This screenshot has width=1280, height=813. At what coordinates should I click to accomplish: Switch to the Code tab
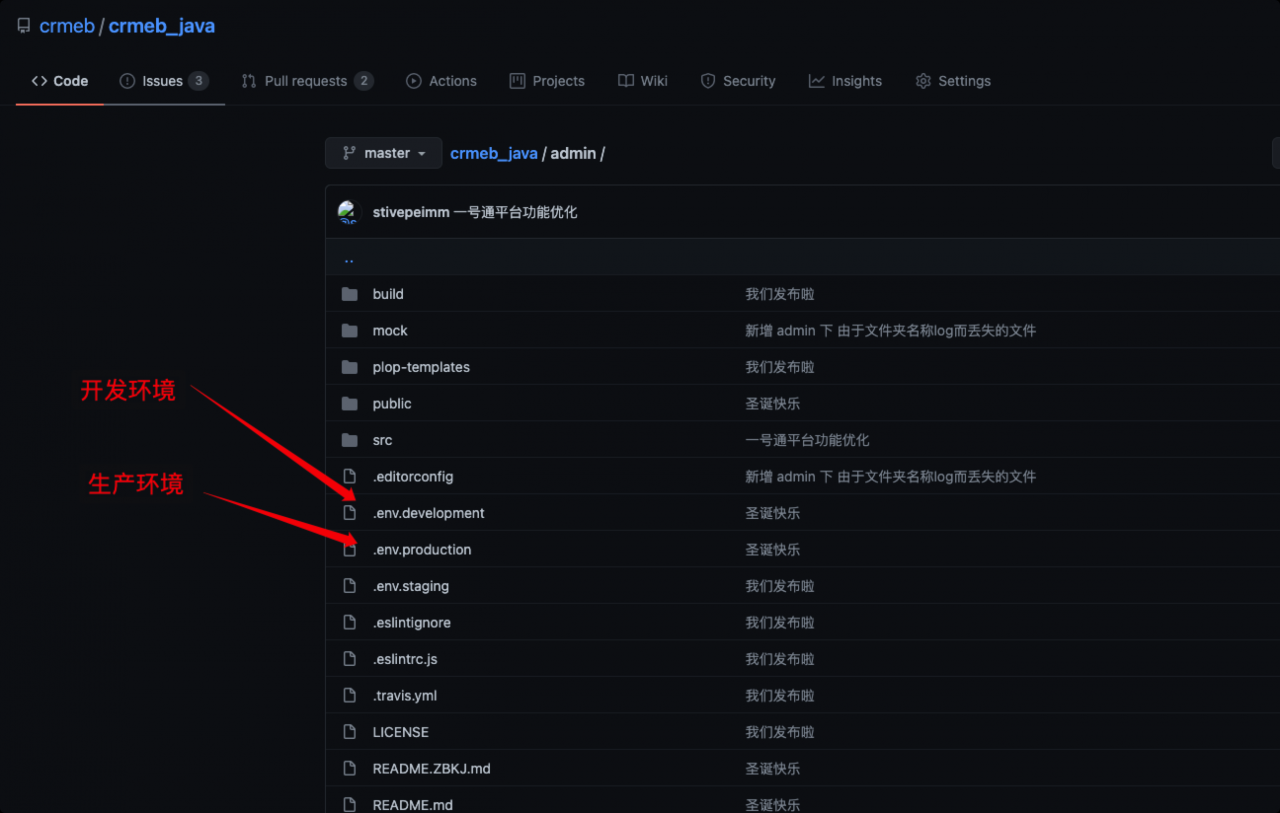[x=60, y=81]
